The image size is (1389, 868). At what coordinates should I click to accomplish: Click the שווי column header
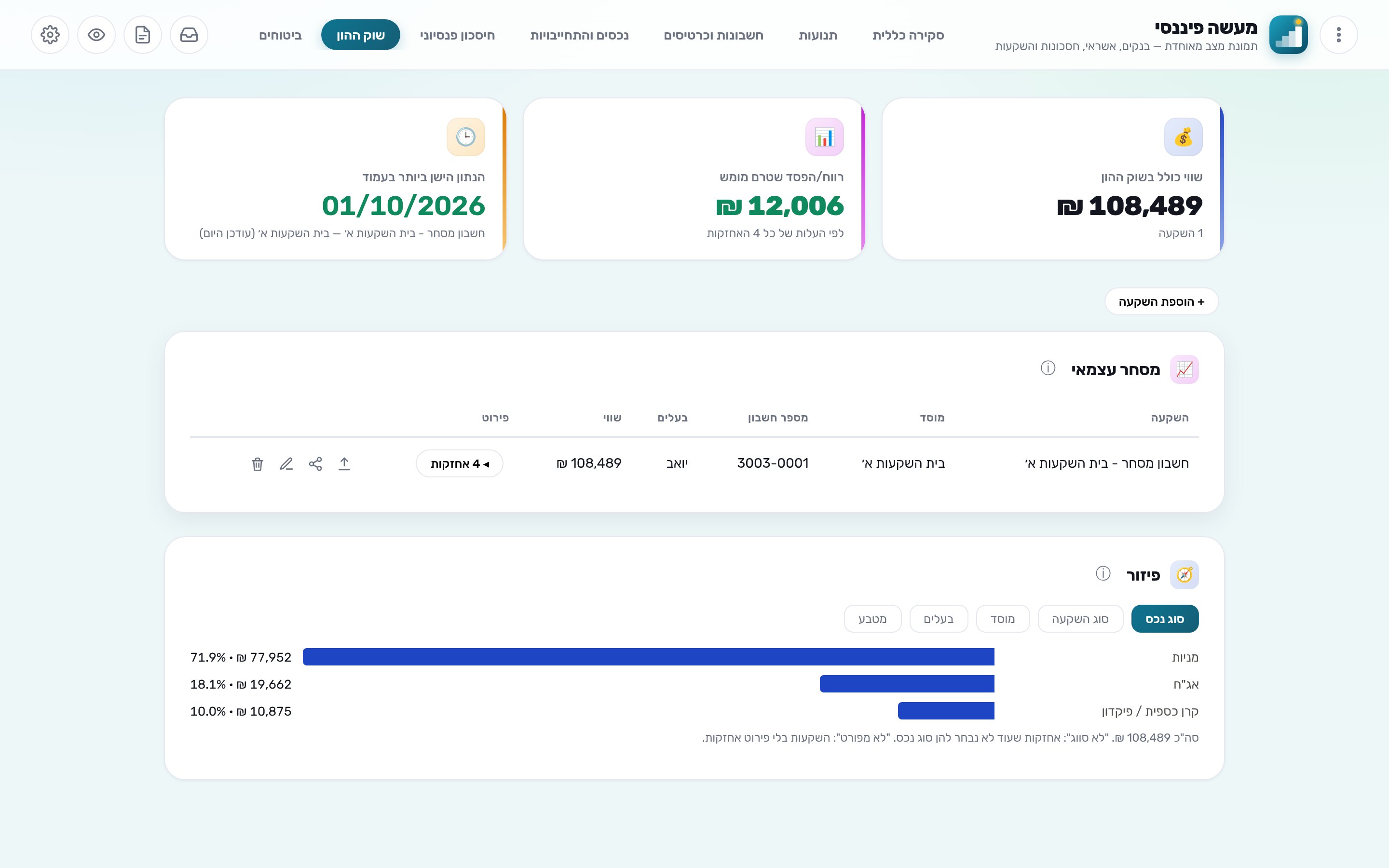(612, 418)
